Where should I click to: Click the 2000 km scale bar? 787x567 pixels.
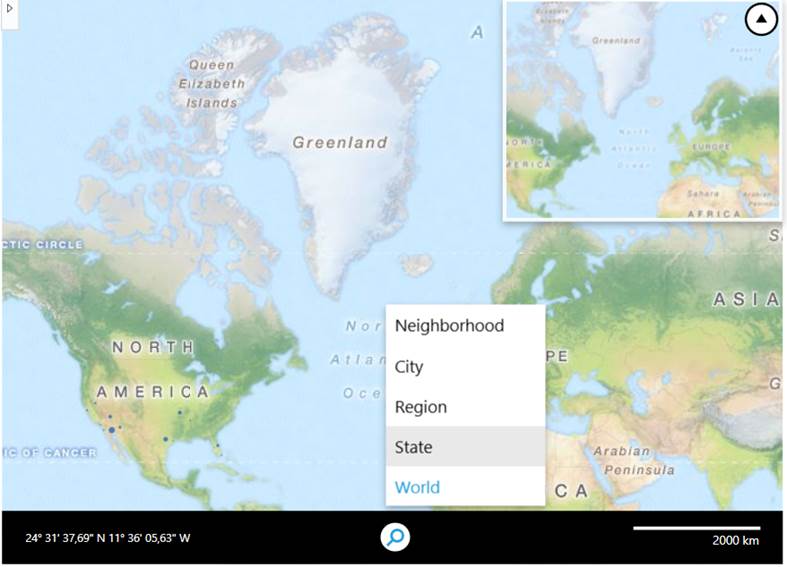click(696, 529)
